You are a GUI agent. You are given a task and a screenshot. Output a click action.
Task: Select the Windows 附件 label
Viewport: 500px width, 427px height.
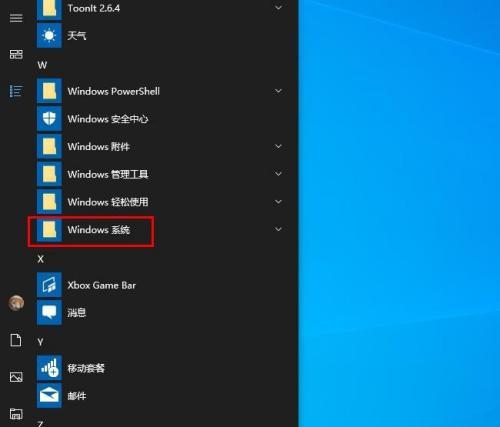pyautogui.click(x=99, y=146)
